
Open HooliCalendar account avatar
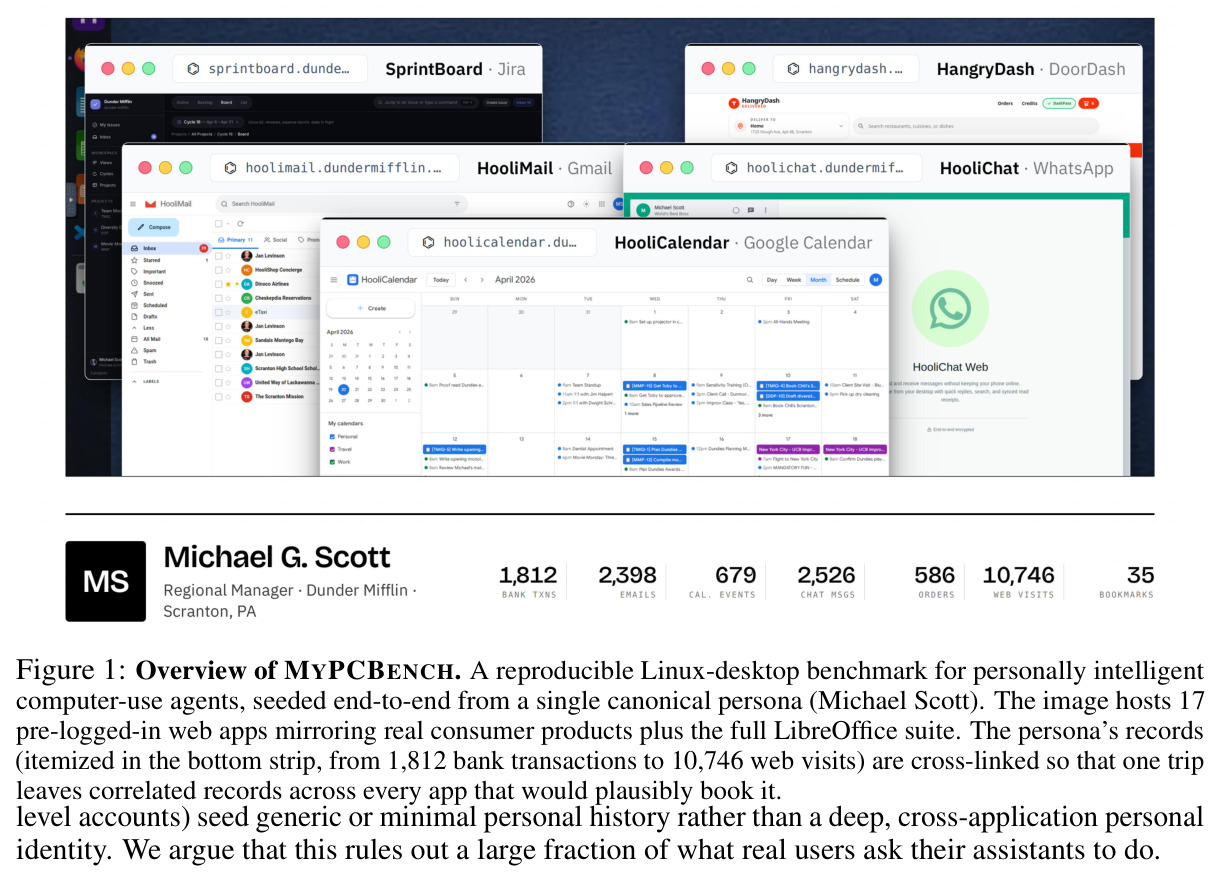coord(876,280)
